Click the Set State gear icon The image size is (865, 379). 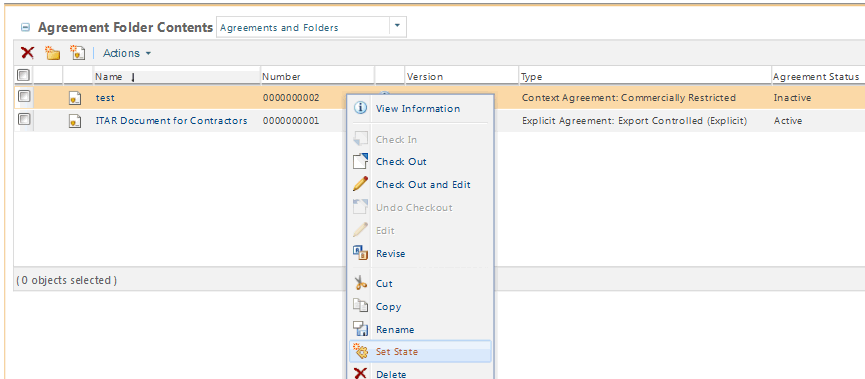360,351
